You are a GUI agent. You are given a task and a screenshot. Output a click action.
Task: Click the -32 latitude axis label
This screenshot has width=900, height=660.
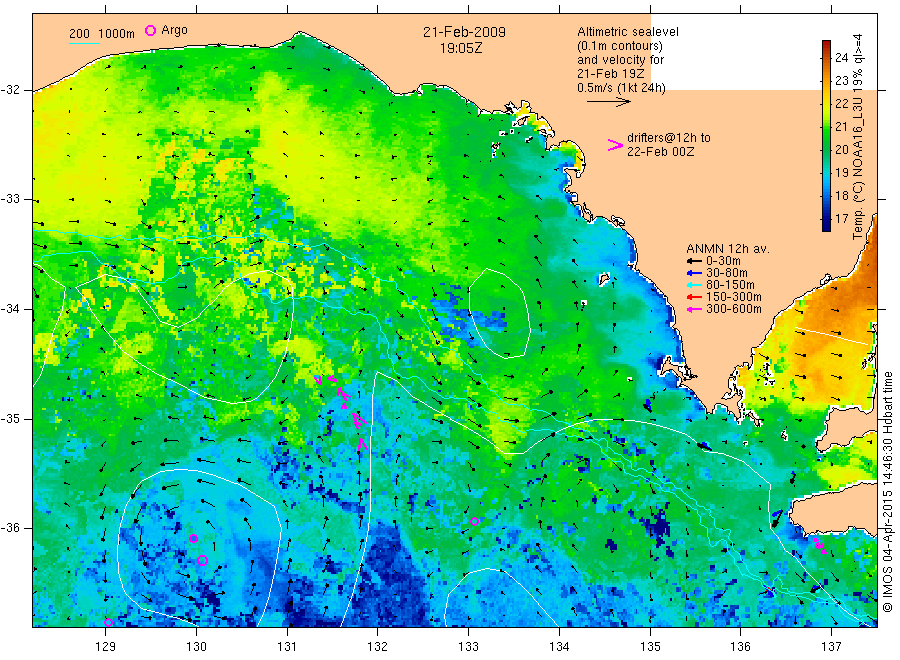click(x=10, y=90)
